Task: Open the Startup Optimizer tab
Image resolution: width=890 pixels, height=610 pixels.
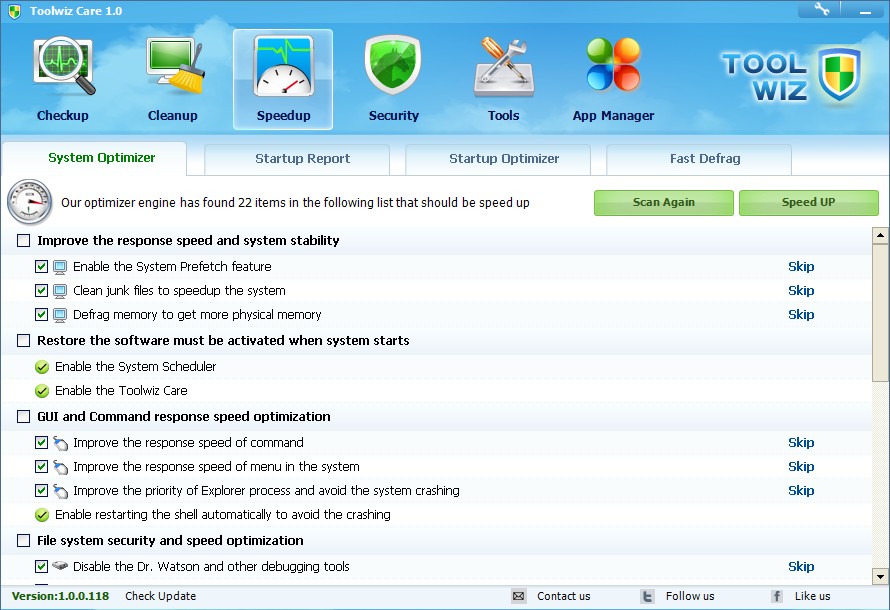Action: click(498, 159)
